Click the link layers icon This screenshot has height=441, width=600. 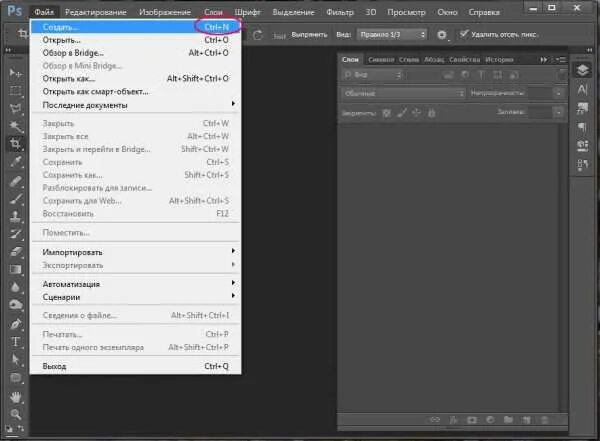click(435, 420)
